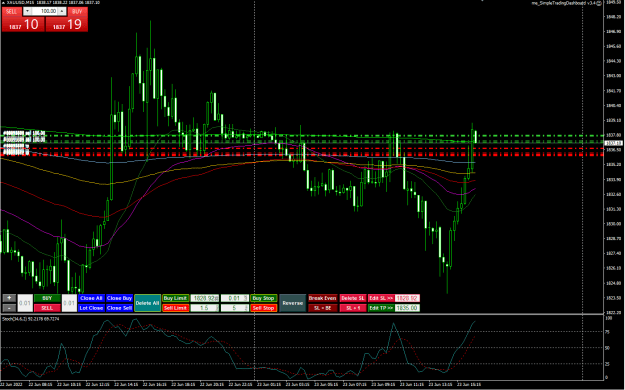Screen dimensions: 625x390
Task: Select the 1.5 value input field
Action: [x=204, y=308]
